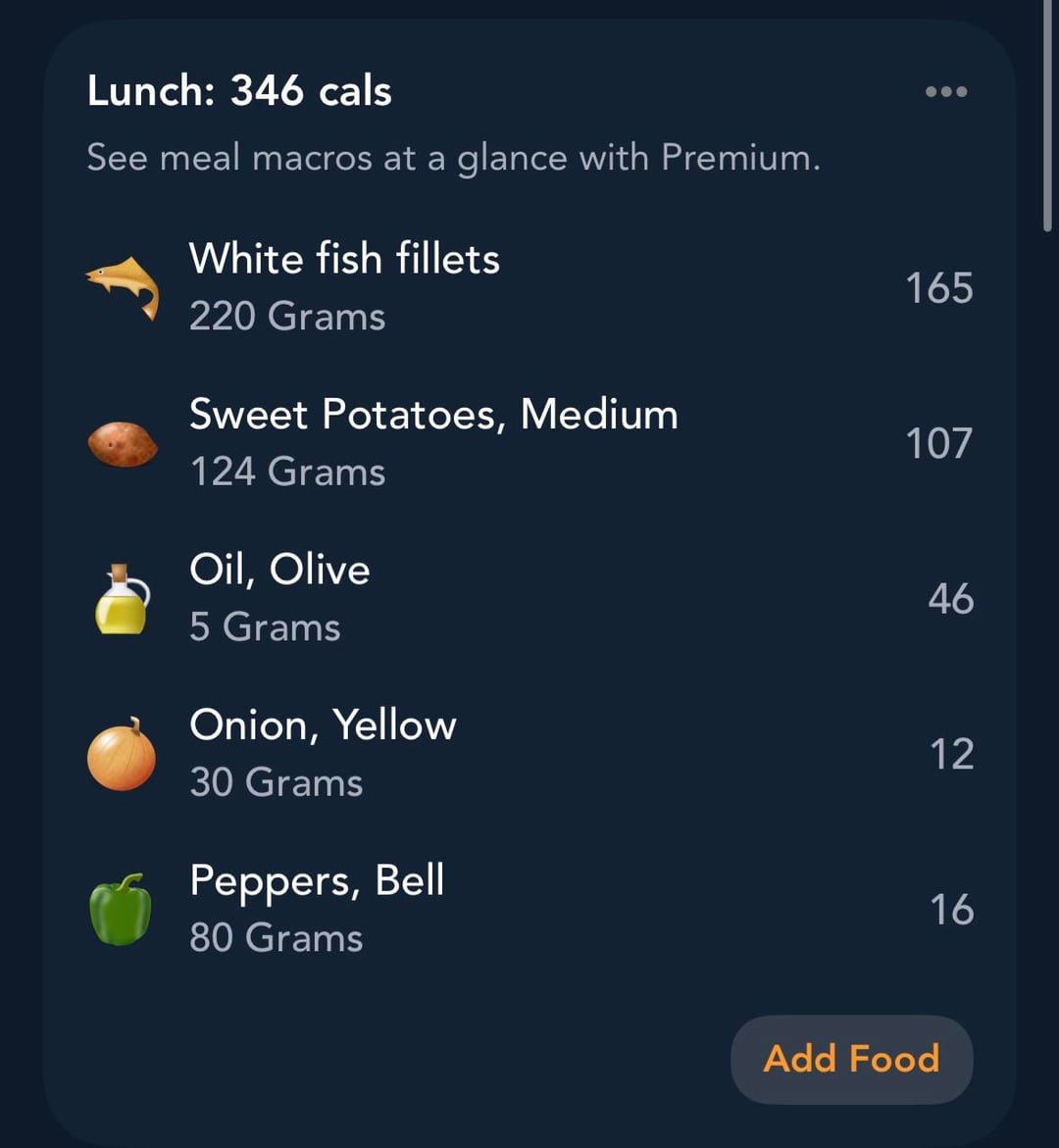
Task: Tap the 46 calorie value for olive oil
Action: (x=950, y=599)
